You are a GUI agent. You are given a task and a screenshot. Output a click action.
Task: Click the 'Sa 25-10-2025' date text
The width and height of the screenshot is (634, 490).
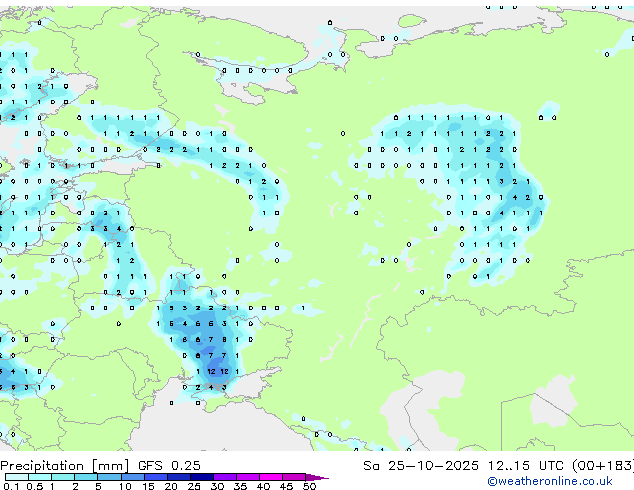click(x=421, y=465)
